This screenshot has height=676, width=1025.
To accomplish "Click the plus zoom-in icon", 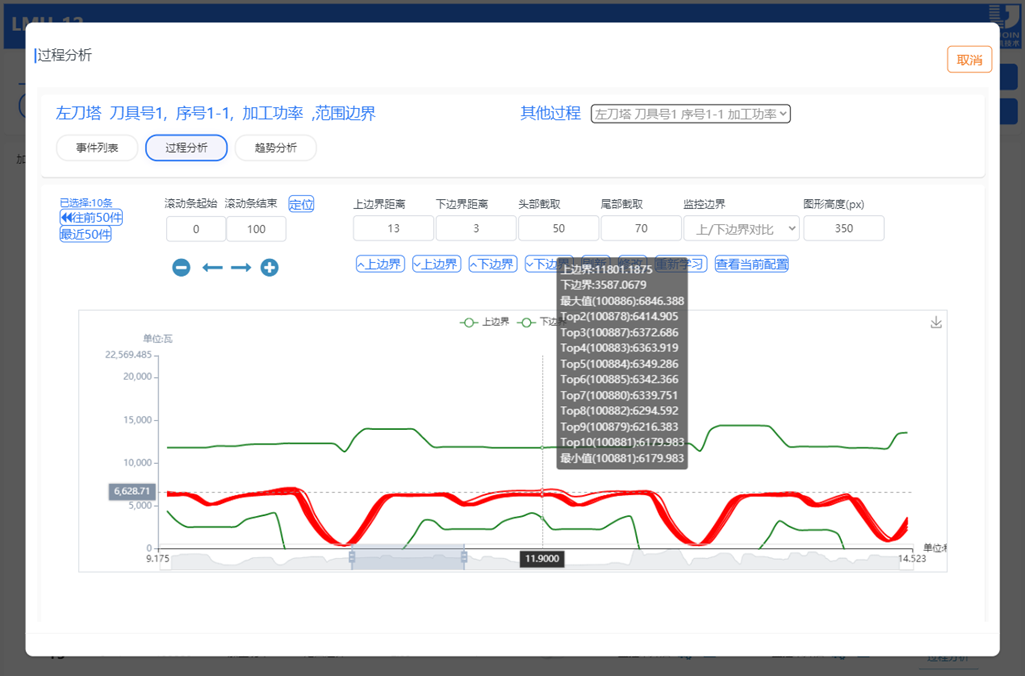I will tap(269, 267).
